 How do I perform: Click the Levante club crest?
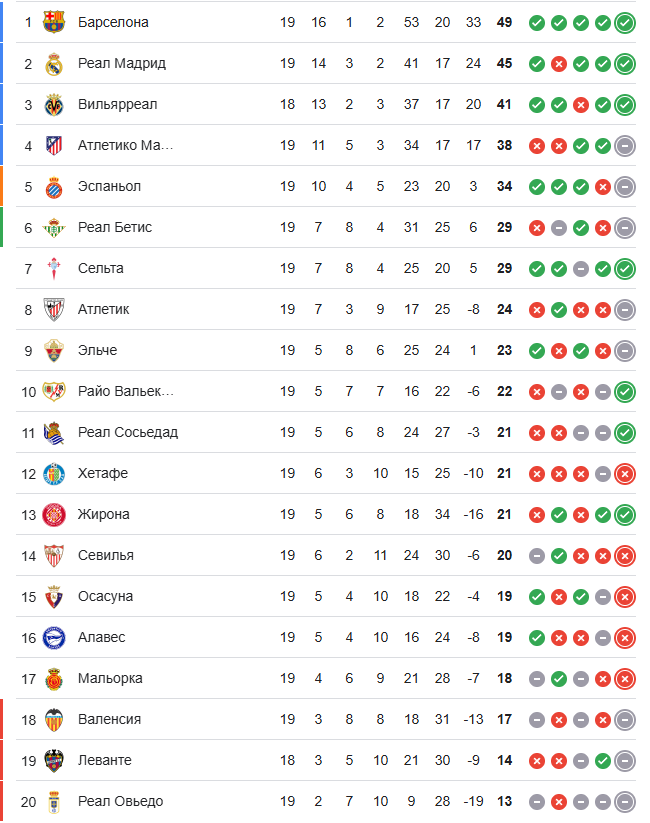(54, 760)
